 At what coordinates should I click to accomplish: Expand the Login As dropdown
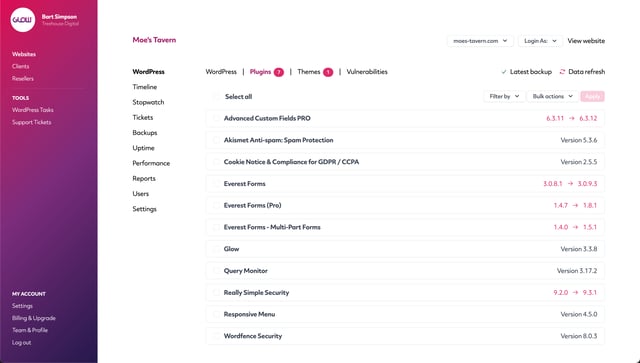[540, 41]
